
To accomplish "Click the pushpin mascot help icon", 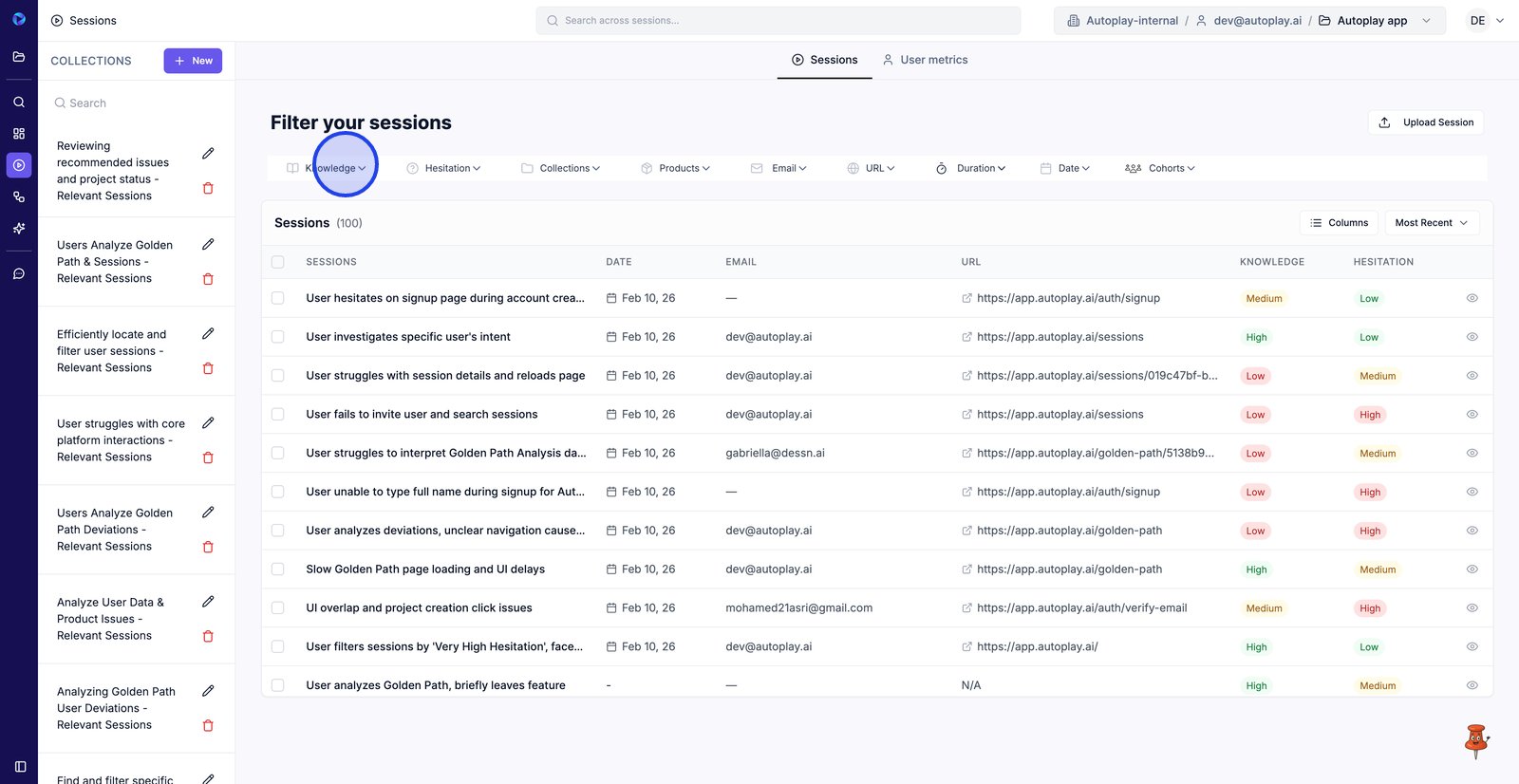I will click(x=1475, y=740).
